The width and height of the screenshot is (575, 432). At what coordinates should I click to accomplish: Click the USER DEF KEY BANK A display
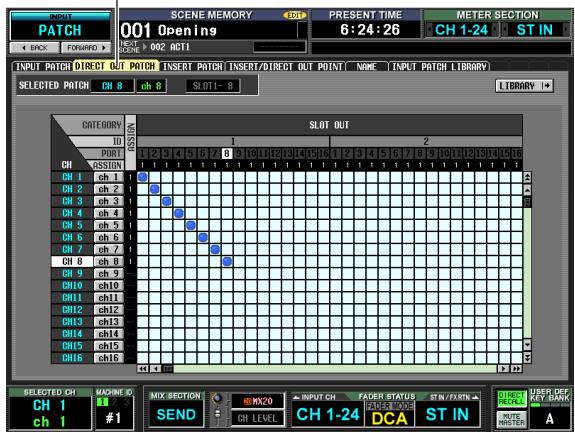point(549,418)
